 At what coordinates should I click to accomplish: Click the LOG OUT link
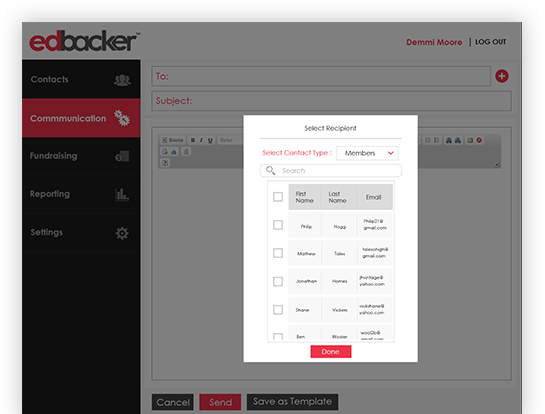(x=490, y=42)
